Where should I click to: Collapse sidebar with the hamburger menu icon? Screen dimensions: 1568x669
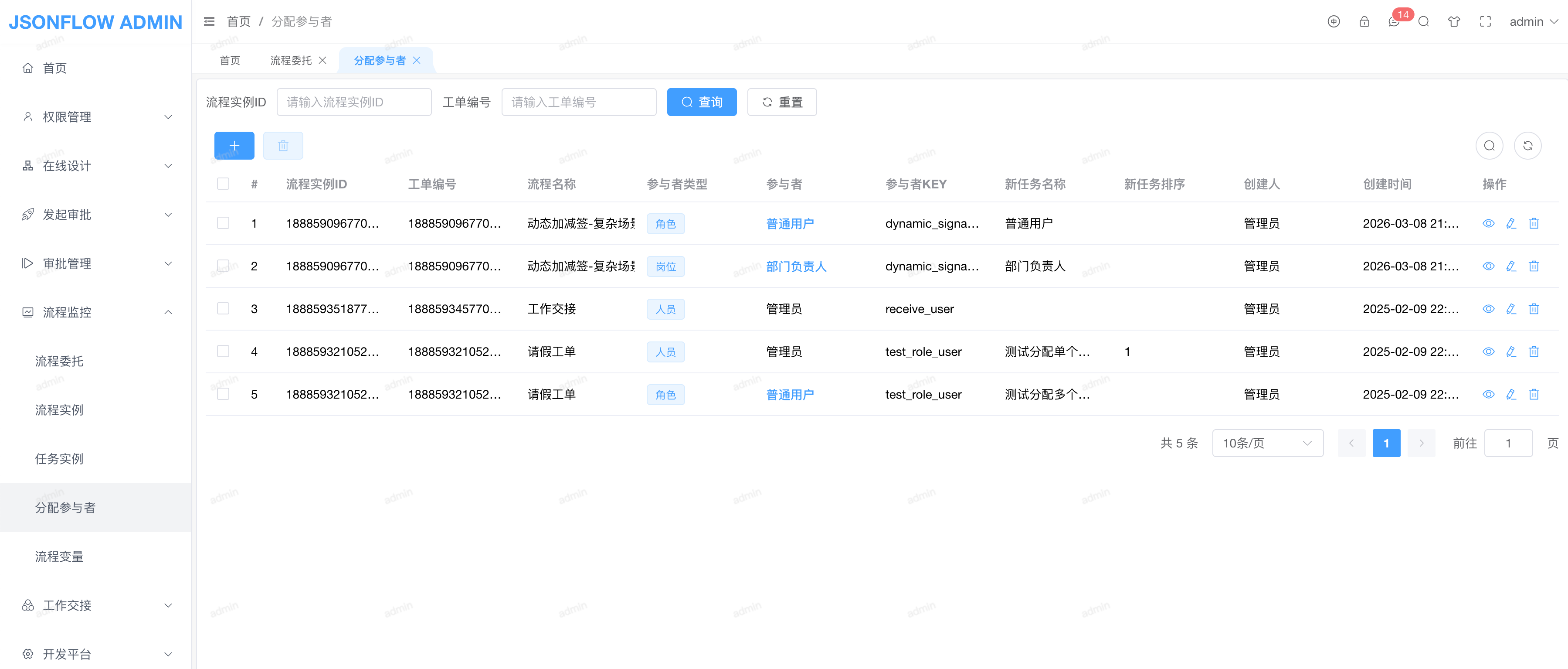click(x=209, y=22)
